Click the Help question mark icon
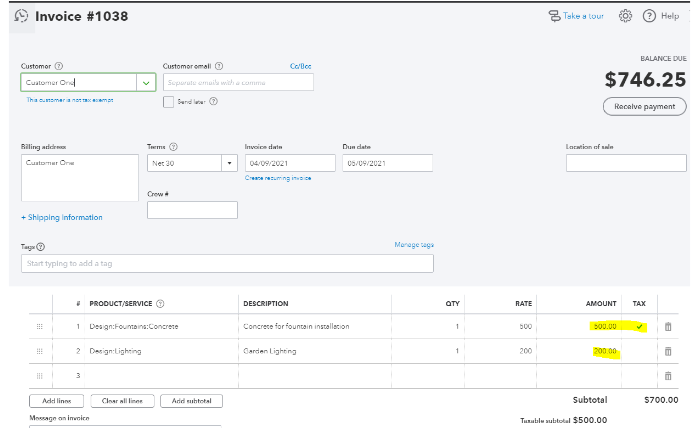Image resolution: width=697 pixels, height=428 pixels. coord(649,16)
